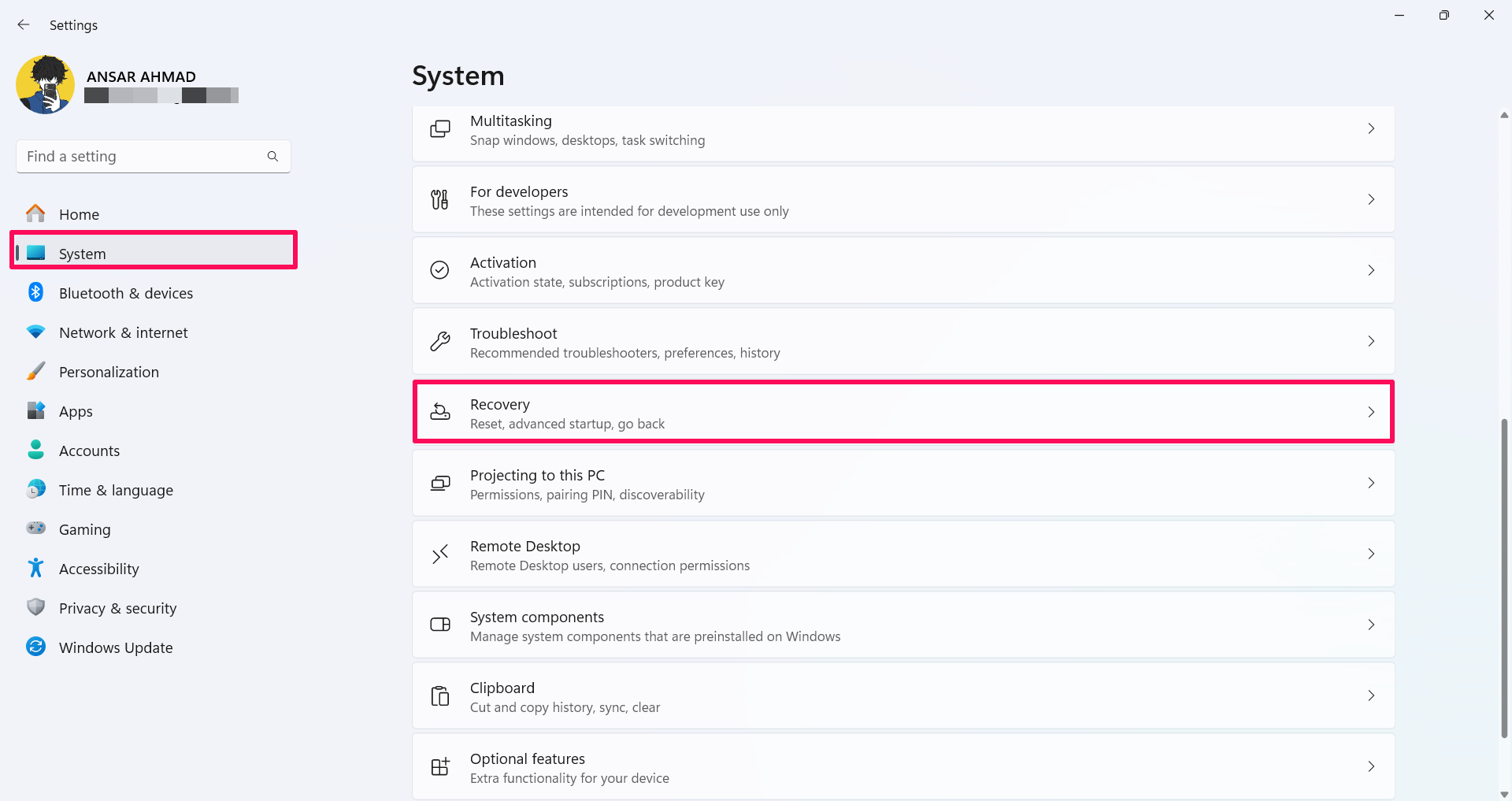This screenshot has height=801, width=1512.
Task: Click the Projecting to this PC icon
Action: point(440,483)
